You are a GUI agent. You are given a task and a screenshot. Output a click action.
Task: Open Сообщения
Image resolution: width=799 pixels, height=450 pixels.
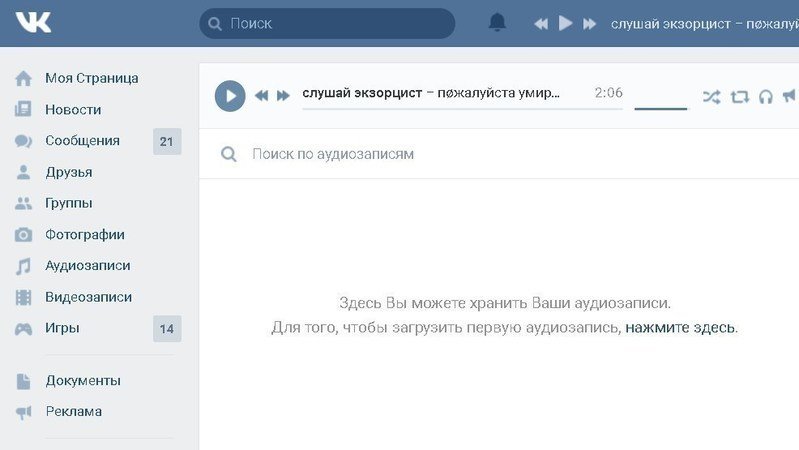pos(82,141)
